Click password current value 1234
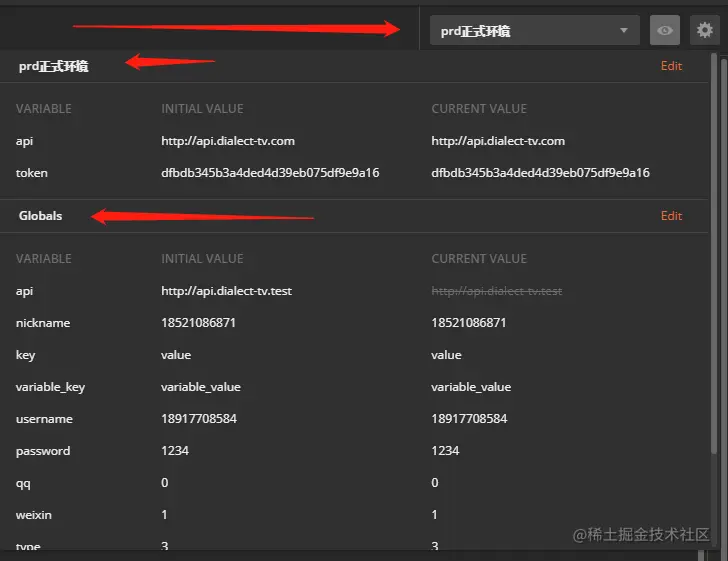728x561 pixels. coord(445,451)
